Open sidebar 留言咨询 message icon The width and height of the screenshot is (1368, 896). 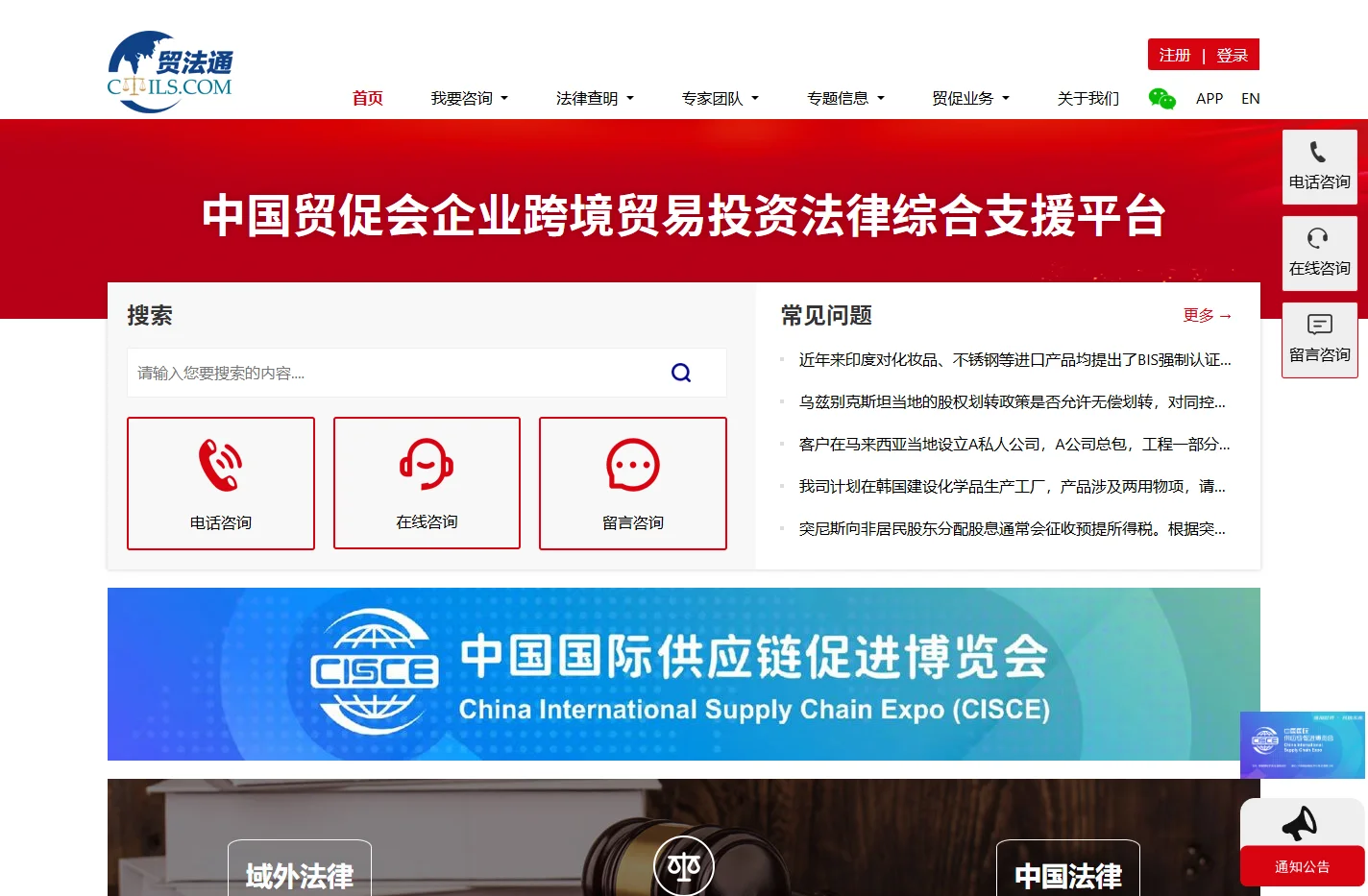1320,325
